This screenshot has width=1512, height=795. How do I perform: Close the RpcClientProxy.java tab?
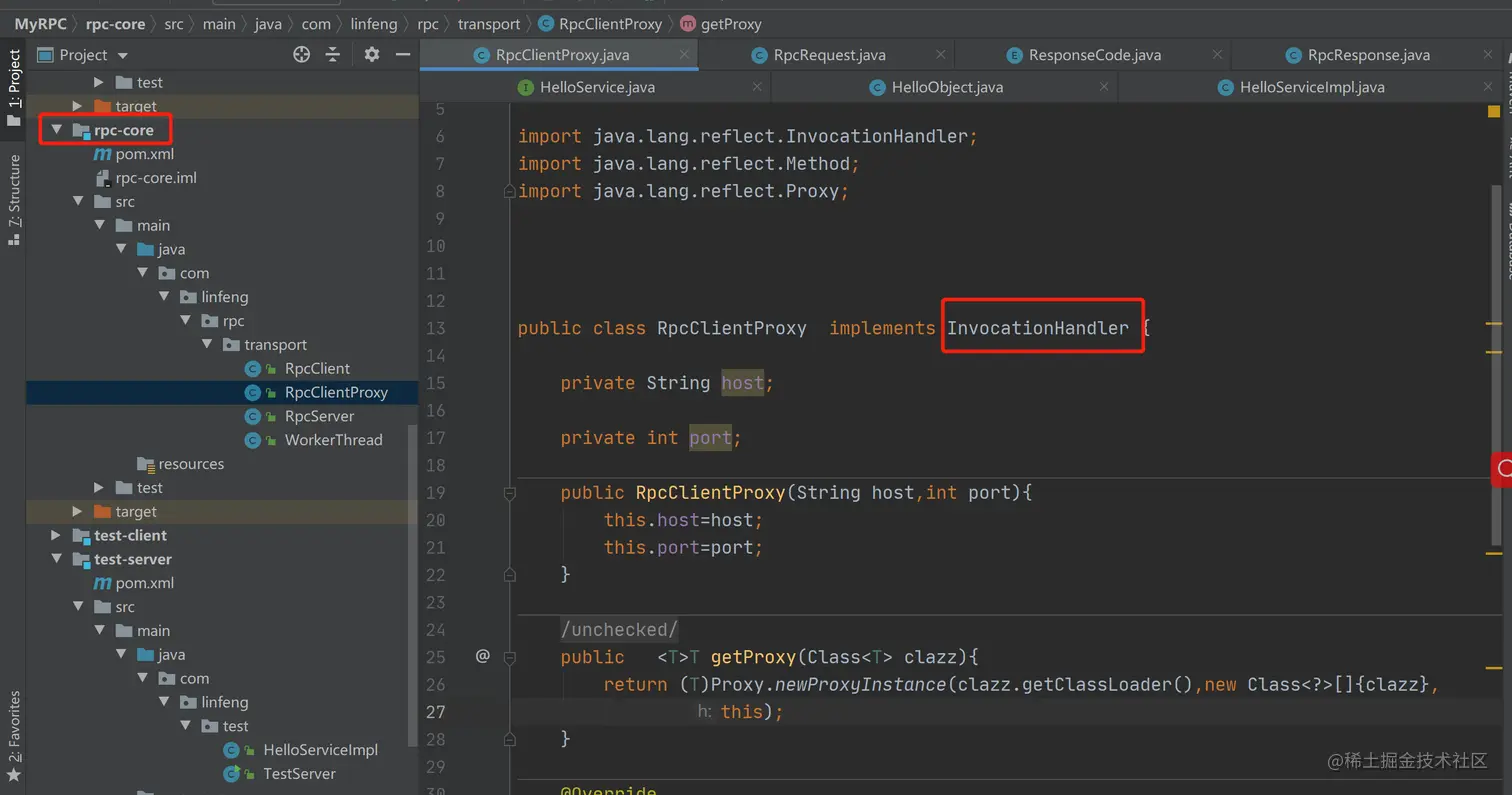coord(685,55)
